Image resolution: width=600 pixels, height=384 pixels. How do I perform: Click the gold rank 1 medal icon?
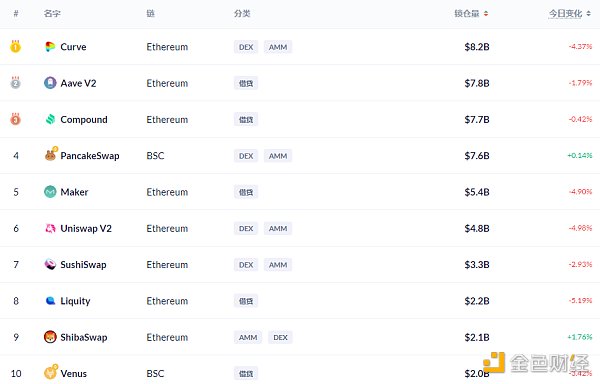pyautogui.click(x=15, y=46)
